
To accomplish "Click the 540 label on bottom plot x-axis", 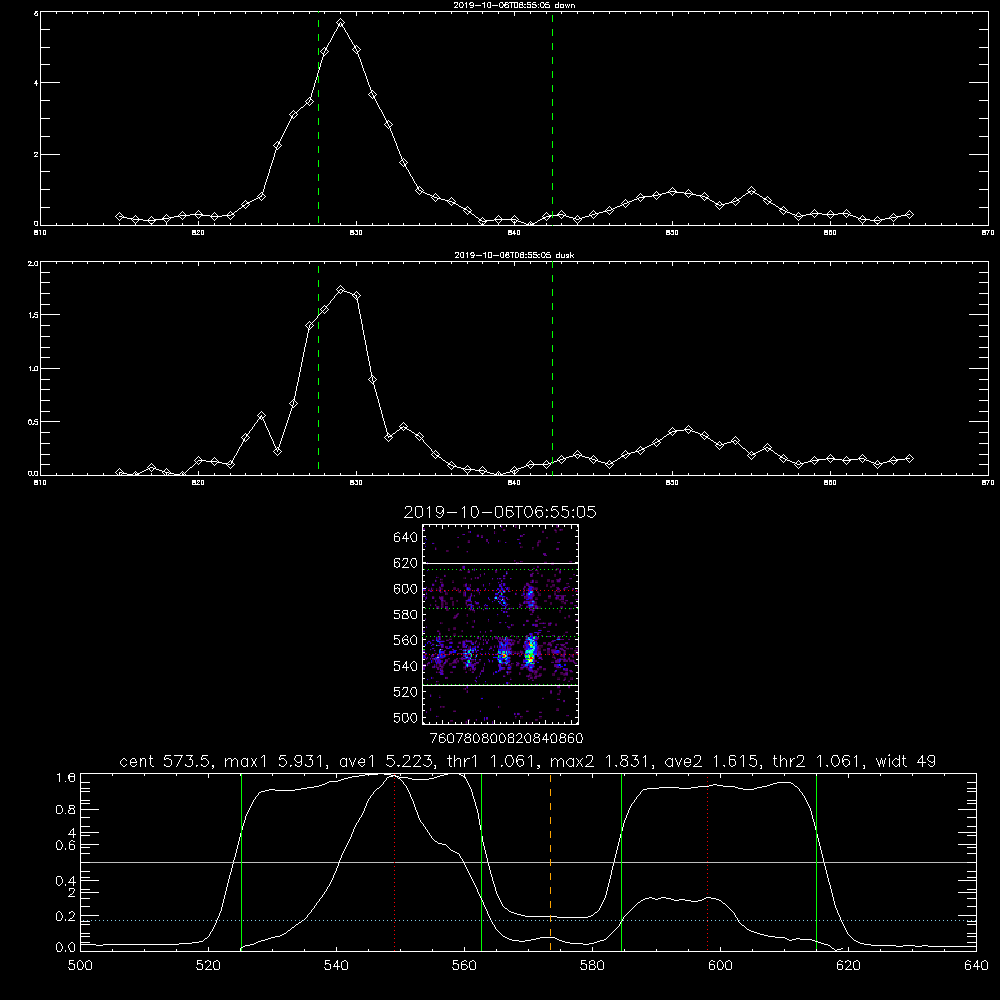I will [336, 966].
